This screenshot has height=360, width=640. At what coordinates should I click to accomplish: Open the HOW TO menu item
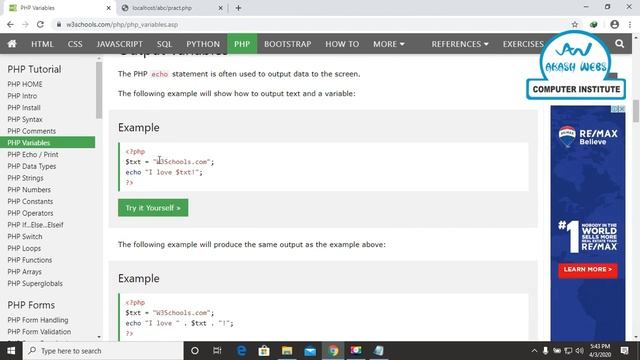342,44
